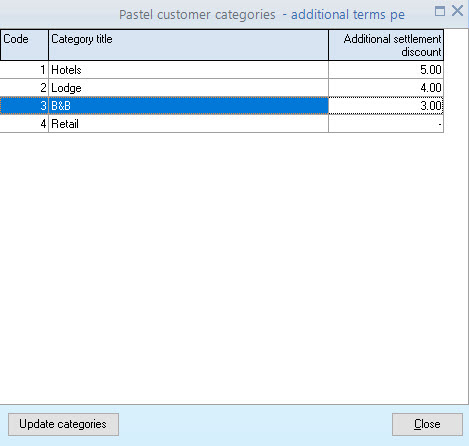Click the highlighted B&B category cell
469x446 pixels.
click(x=188, y=106)
